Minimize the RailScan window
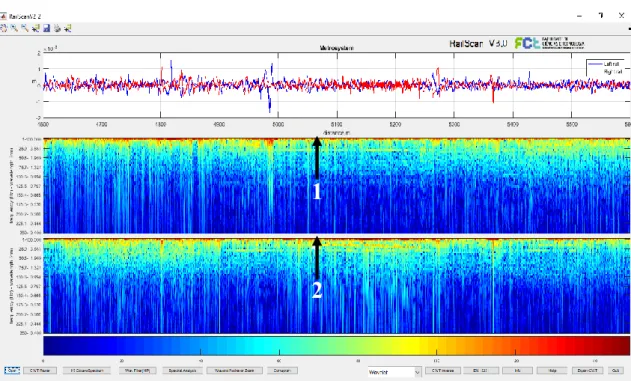631x381 pixels. coord(579,16)
